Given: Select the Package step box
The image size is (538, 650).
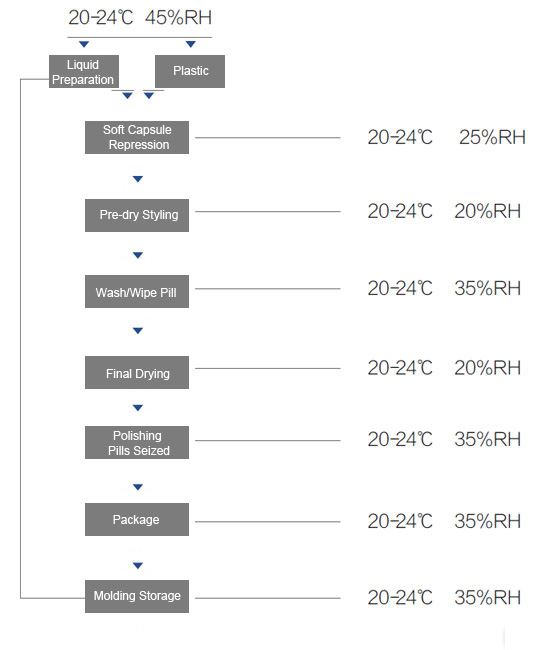Looking at the screenshot, I should tap(137, 519).
